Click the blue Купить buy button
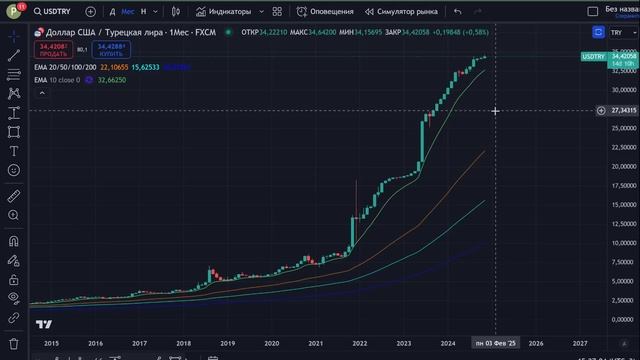Screen dimensions: 640x360 click(111, 50)
